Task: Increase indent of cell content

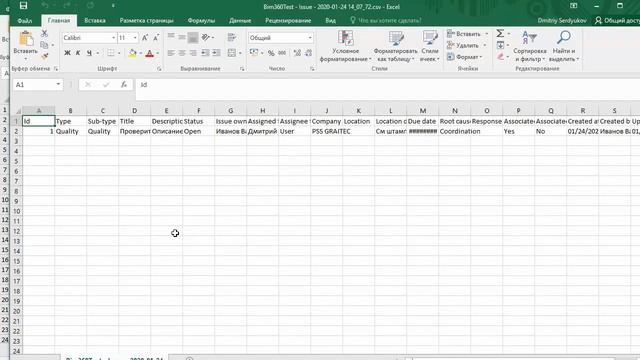Action: [216, 53]
